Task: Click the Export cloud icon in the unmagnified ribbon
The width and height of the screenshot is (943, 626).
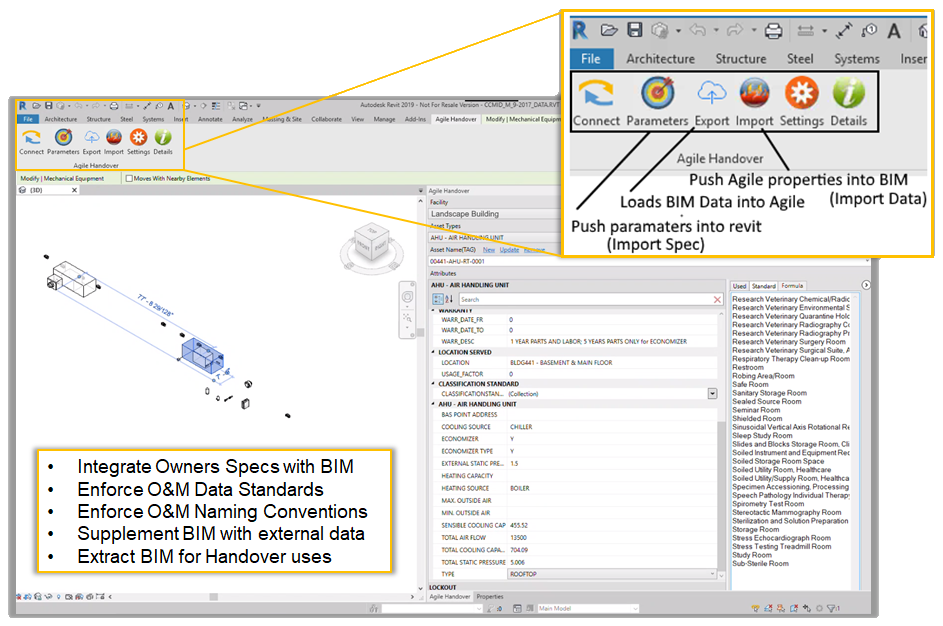Action: click(91, 137)
